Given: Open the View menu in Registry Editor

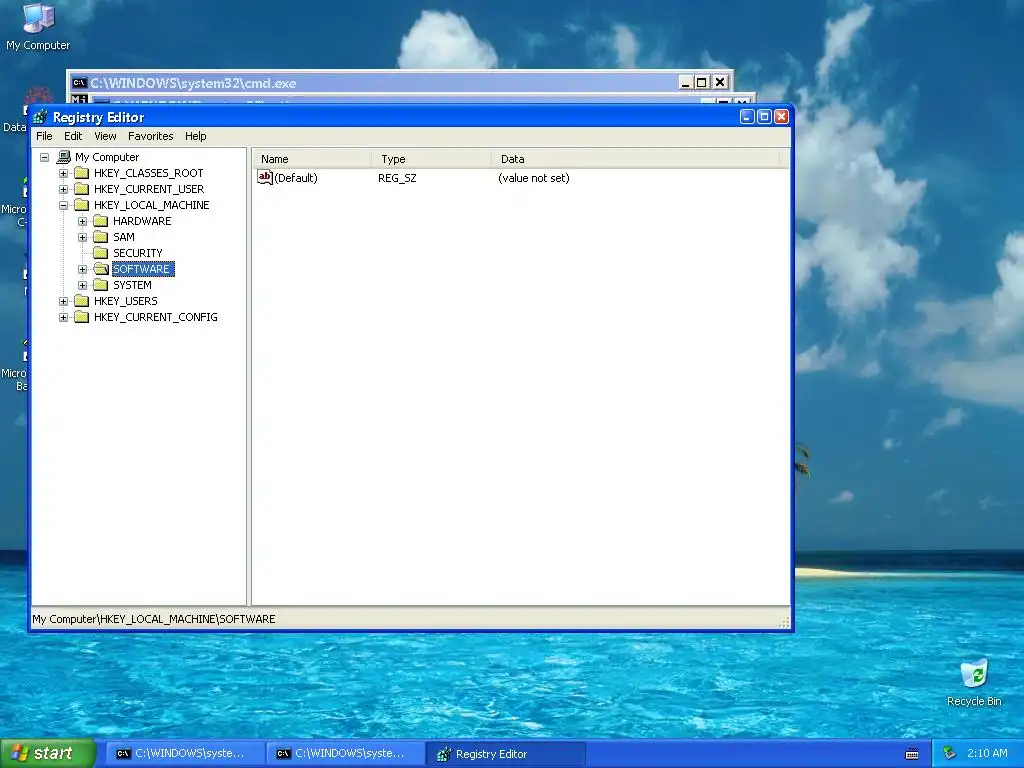Looking at the screenshot, I should tap(105, 136).
